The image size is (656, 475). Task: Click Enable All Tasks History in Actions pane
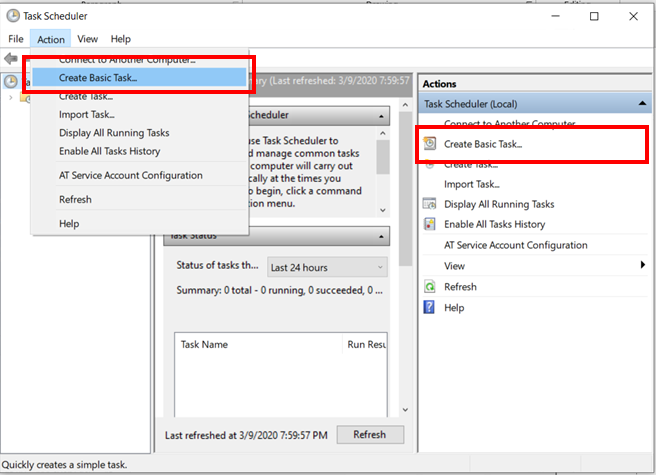coord(495,224)
